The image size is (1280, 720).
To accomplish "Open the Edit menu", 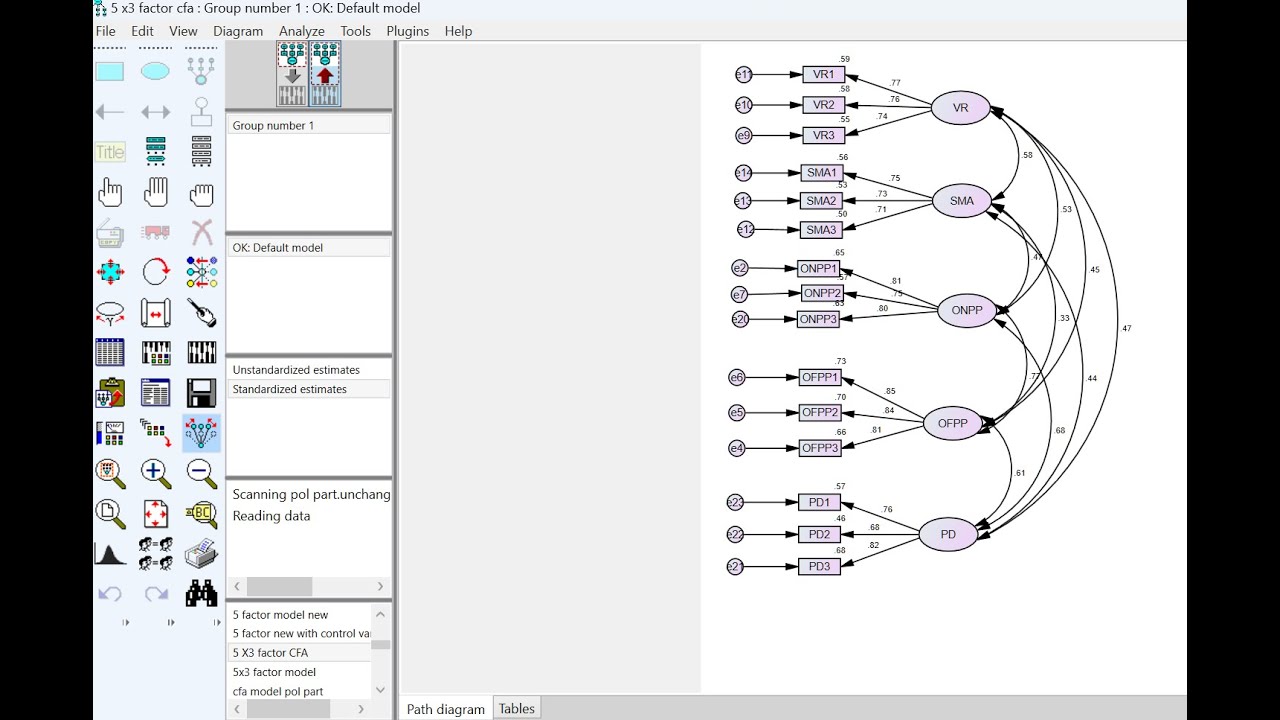I will tap(142, 31).
